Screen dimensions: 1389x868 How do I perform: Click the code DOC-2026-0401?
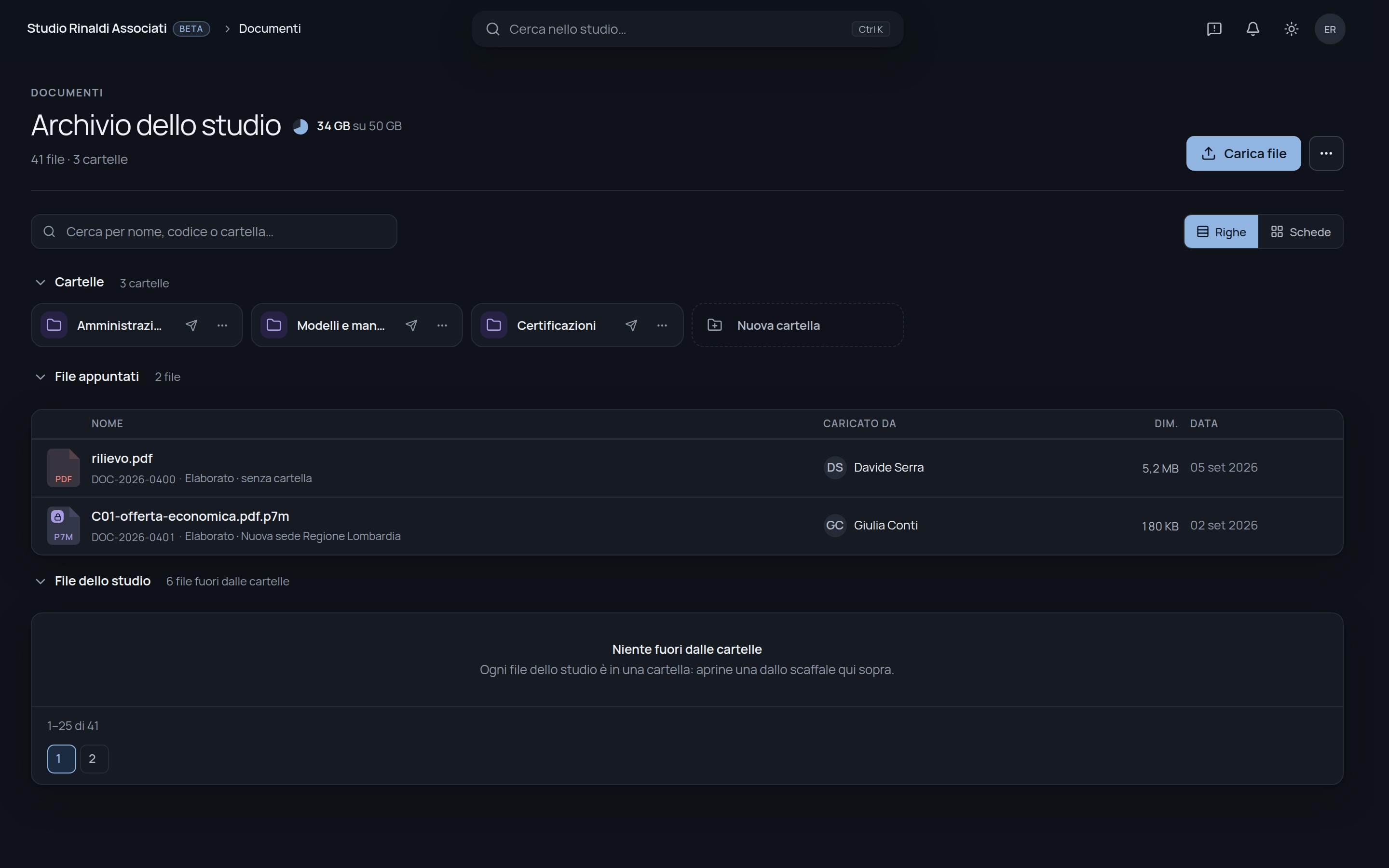point(133,537)
